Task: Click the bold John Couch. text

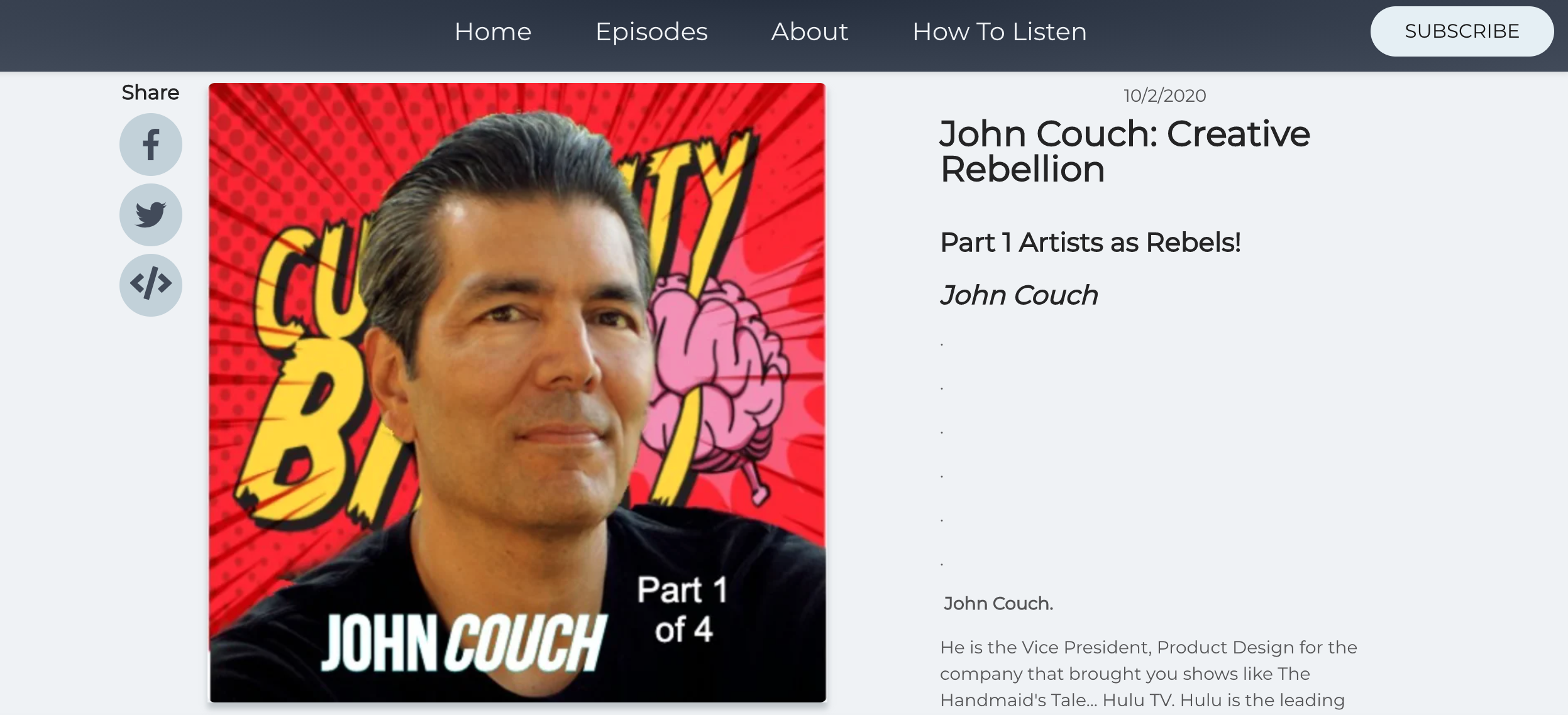Action: [998, 603]
